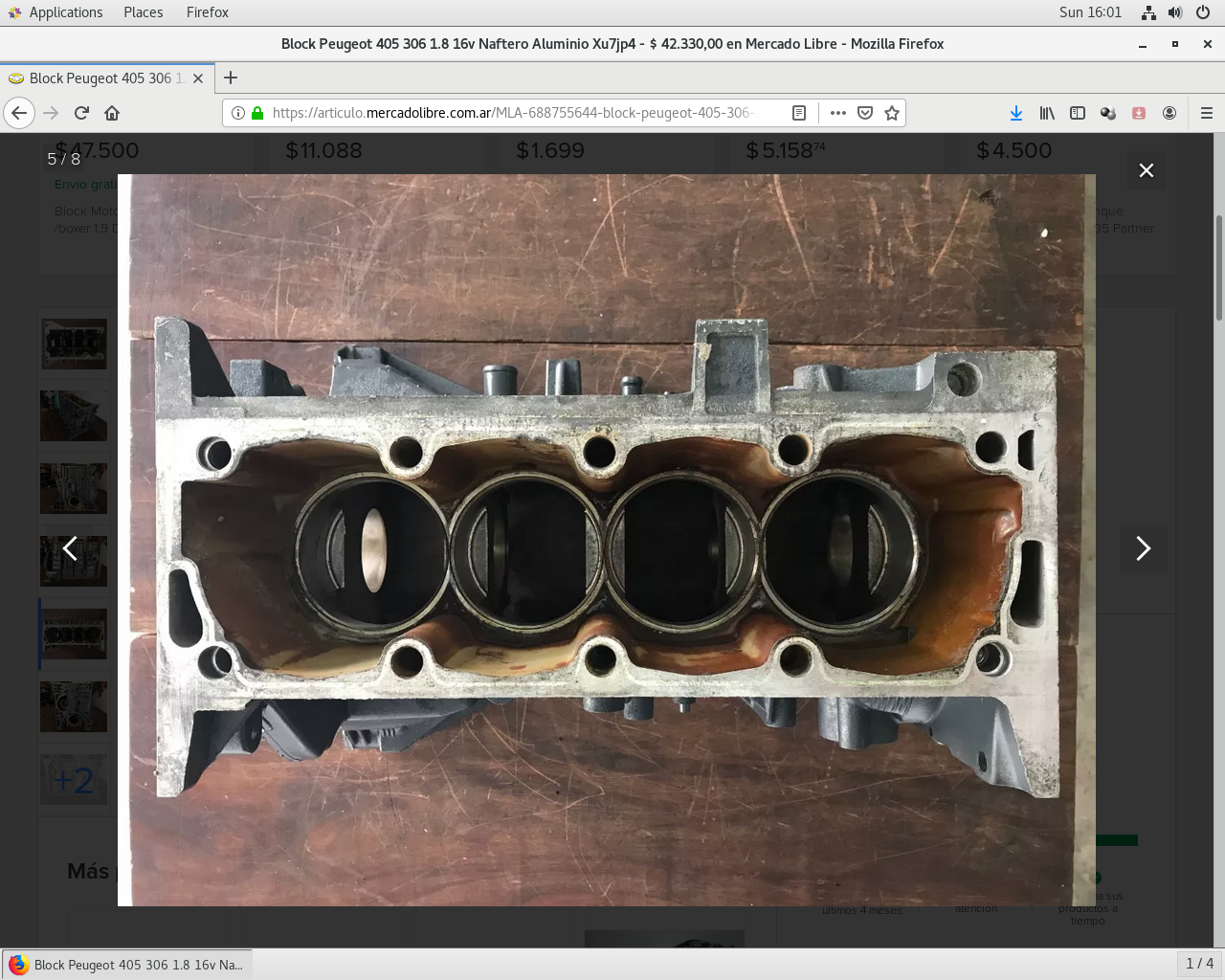
Task: Click the enlarged engine block photo
Action: [607, 540]
